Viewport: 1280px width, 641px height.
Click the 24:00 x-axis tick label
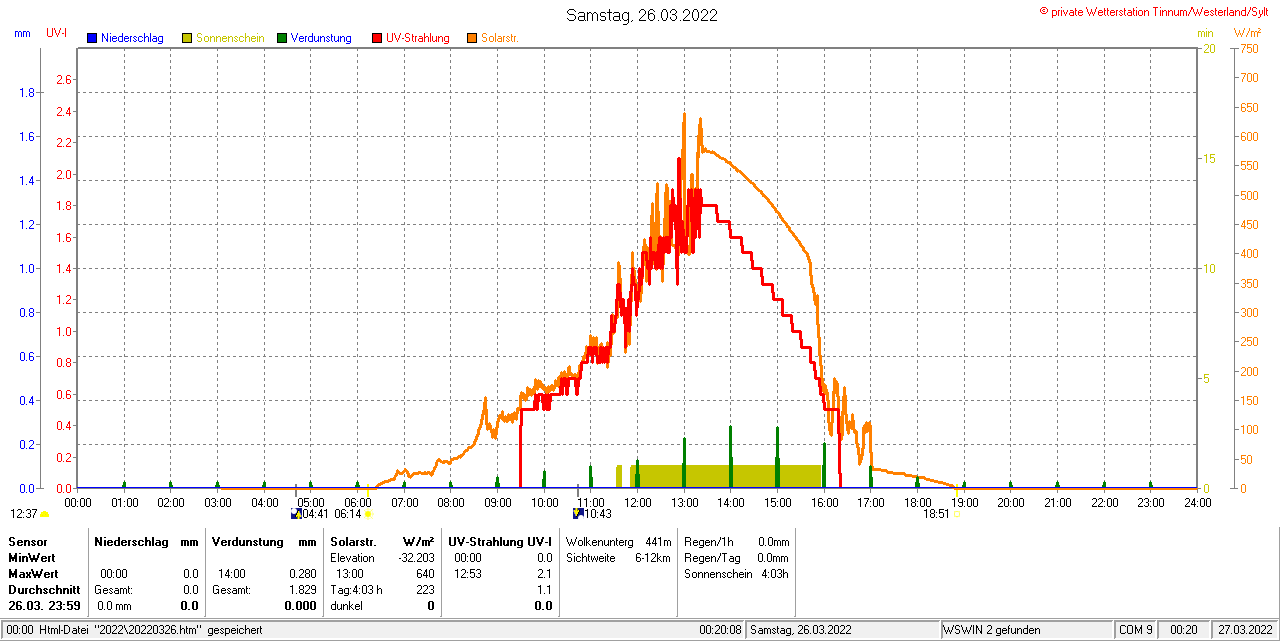tap(1197, 502)
